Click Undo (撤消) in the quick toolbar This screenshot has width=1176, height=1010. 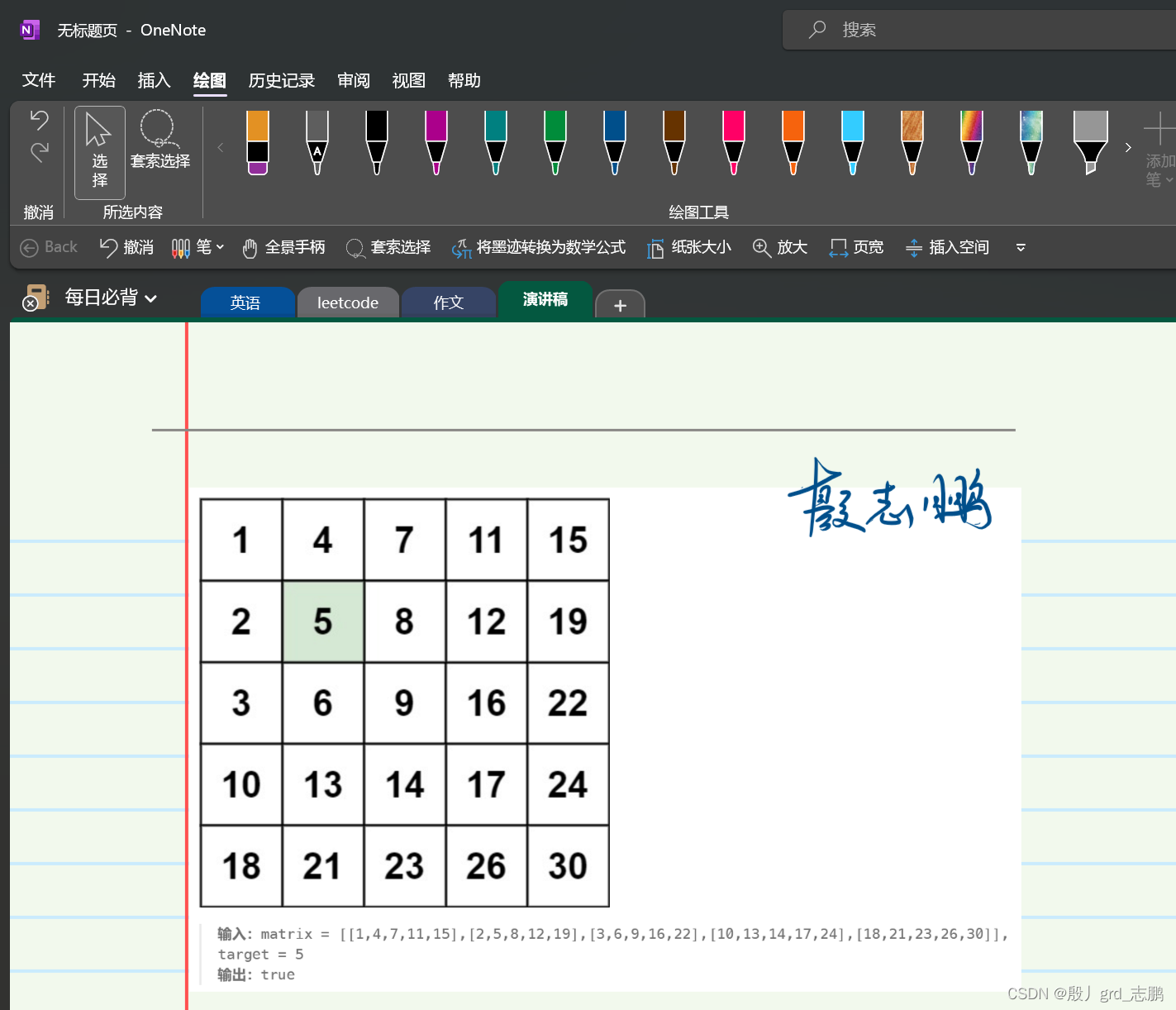pyautogui.click(x=126, y=247)
